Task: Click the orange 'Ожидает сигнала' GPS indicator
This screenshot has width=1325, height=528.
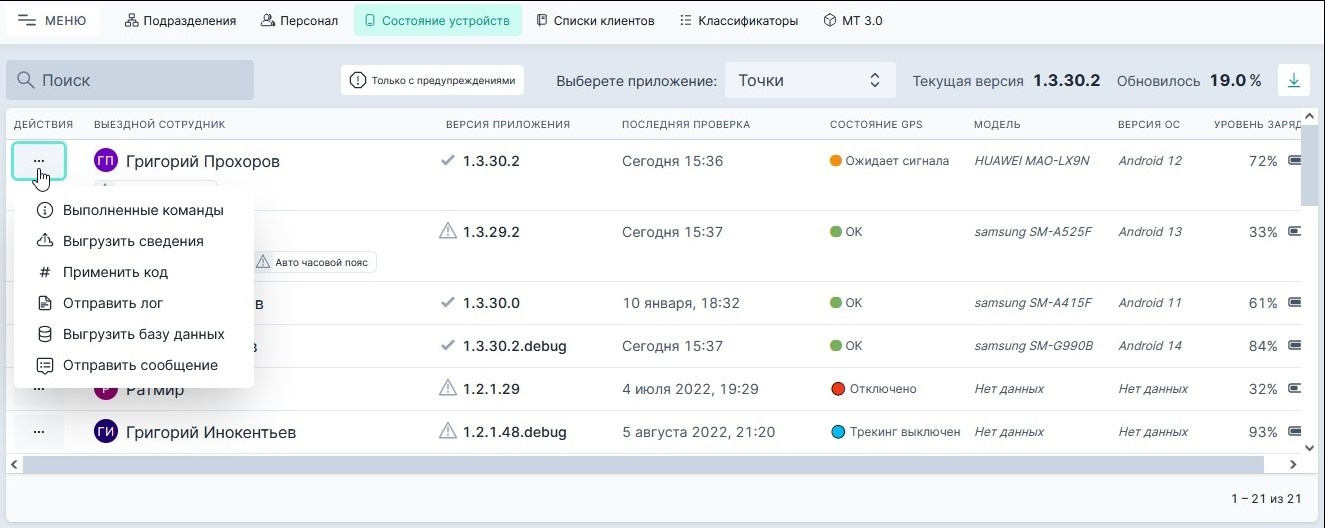Action: click(x=836, y=161)
